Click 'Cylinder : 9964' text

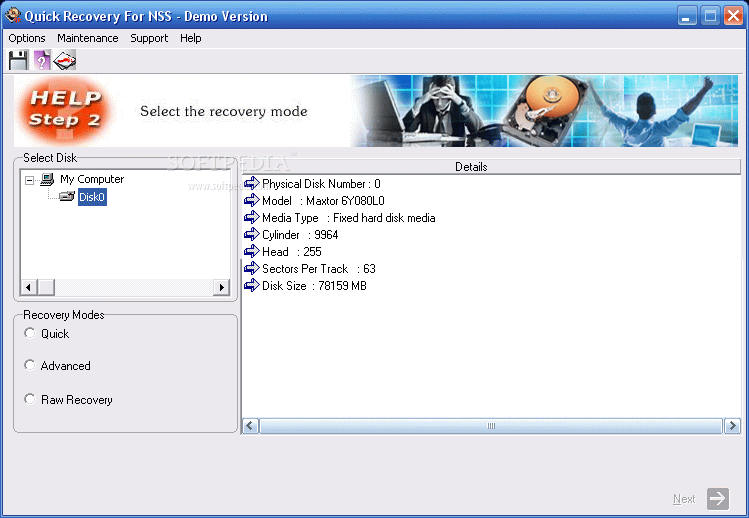[x=300, y=235]
